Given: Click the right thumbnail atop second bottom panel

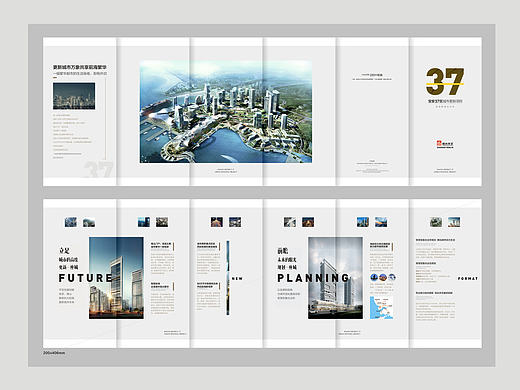Looking at the screenshot, I should pyautogui.click(x=162, y=222).
